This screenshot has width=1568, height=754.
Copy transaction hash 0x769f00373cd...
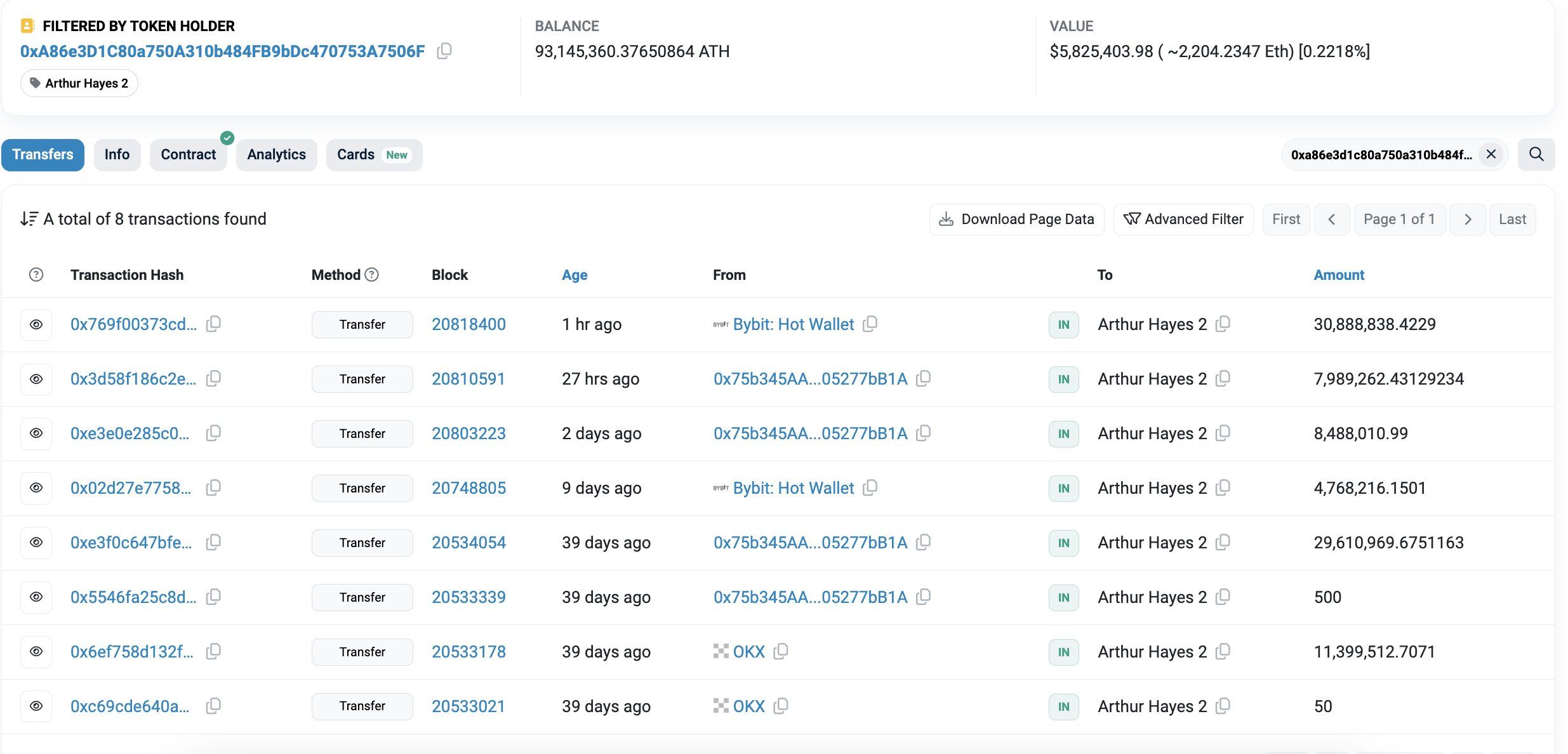(214, 324)
